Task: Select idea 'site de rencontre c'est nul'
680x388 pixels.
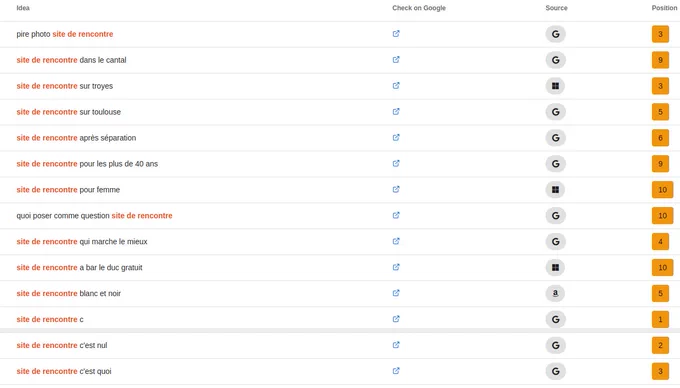Action: 62,346
